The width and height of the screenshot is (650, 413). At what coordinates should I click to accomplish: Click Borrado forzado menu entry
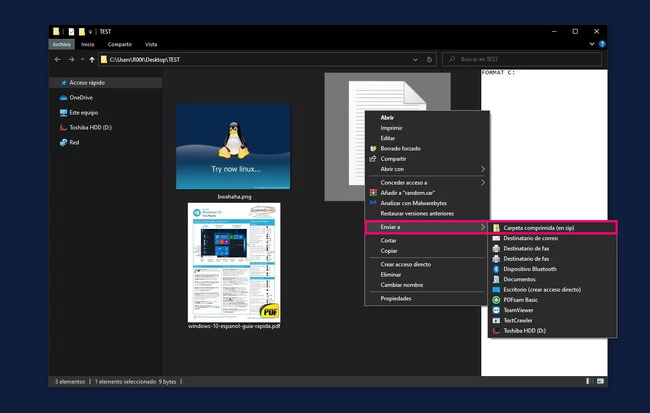tap(400, 148)
